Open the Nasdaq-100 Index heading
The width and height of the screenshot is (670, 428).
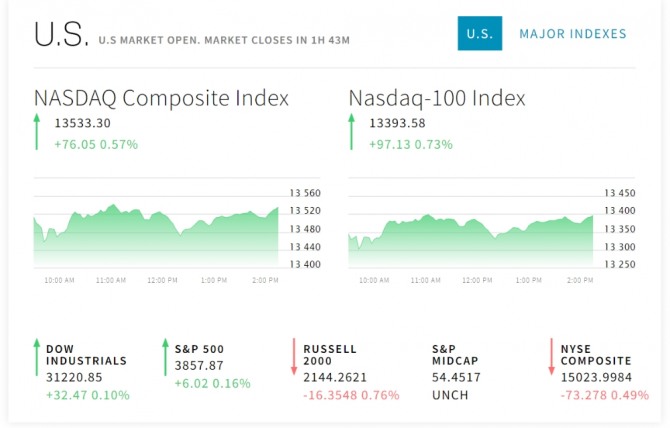(x=437, y=98)
